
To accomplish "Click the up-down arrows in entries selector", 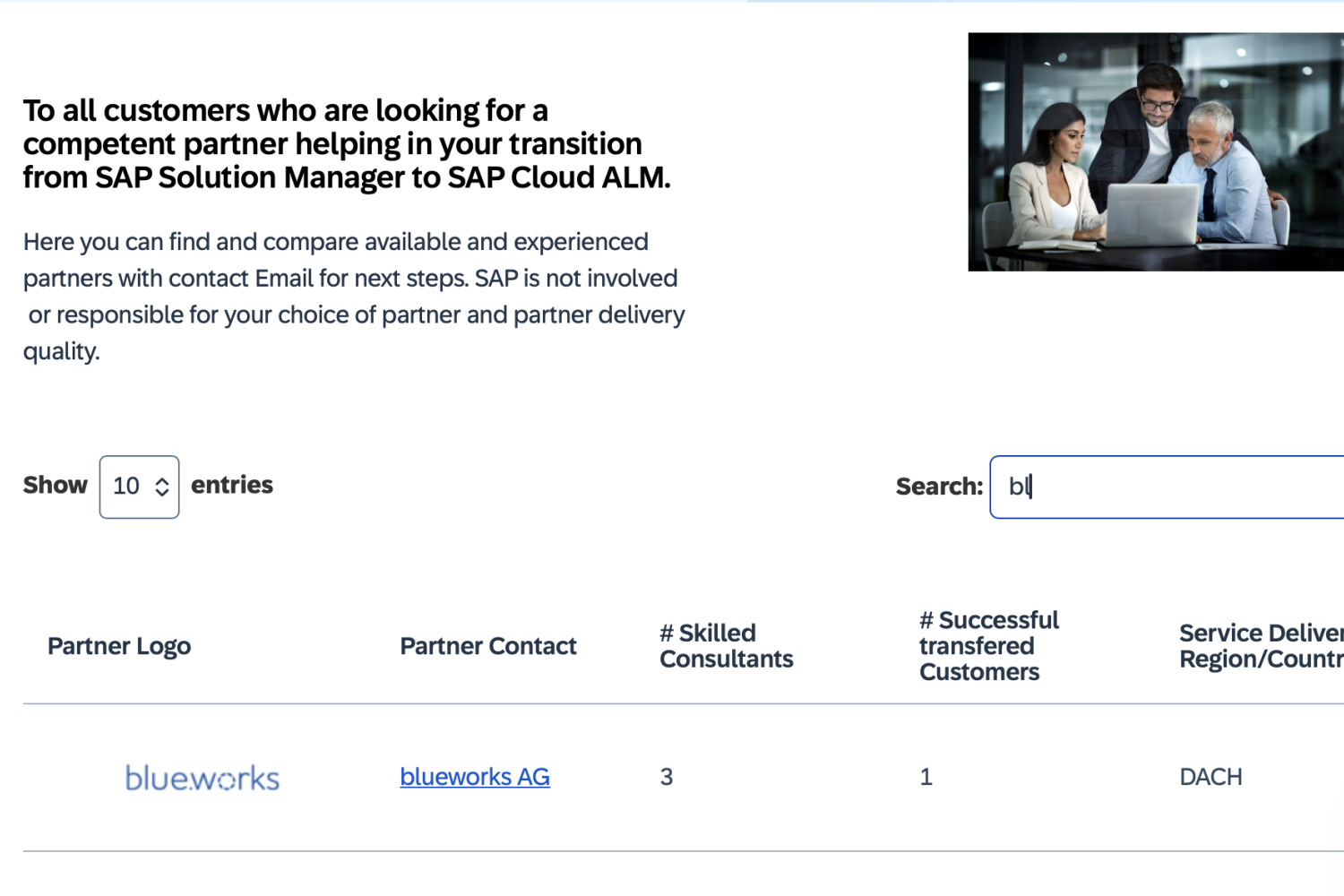I will click(x=162, y=487).
